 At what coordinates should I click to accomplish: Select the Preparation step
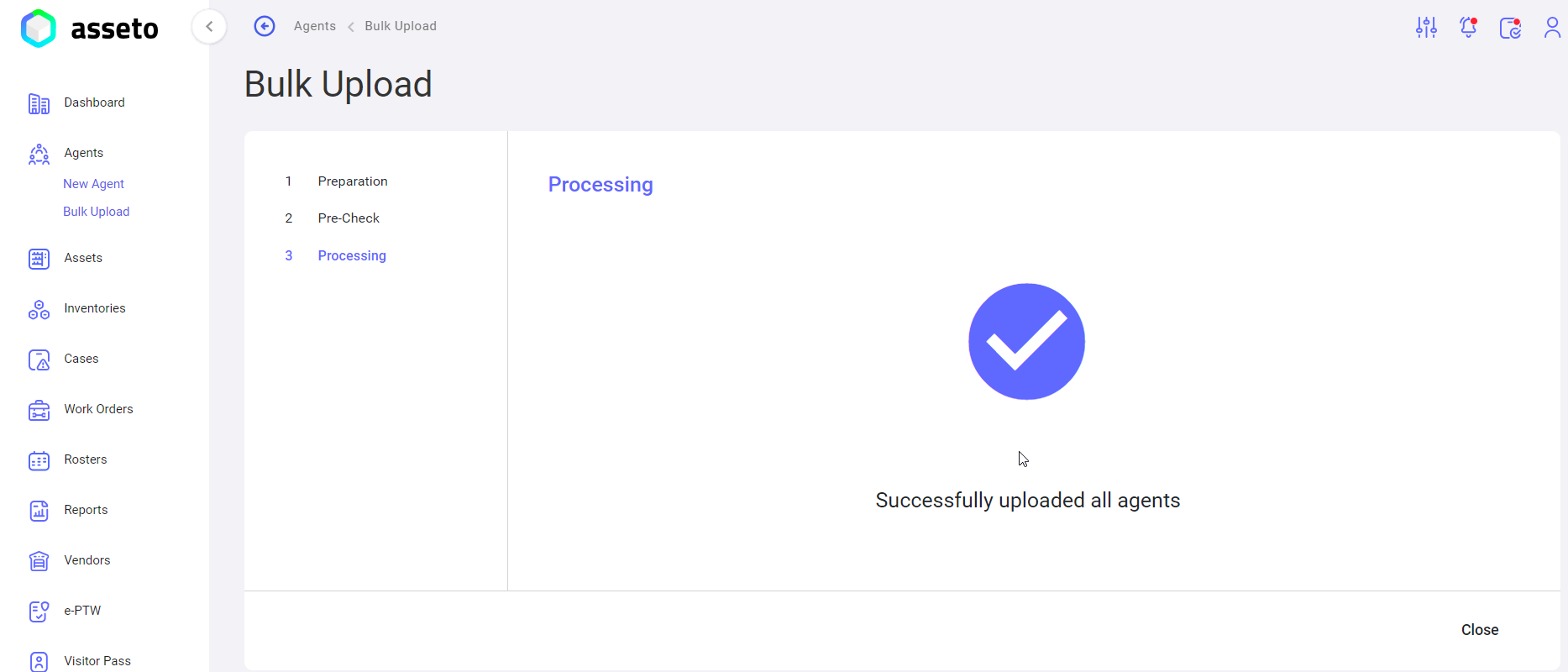pos(353,181)
